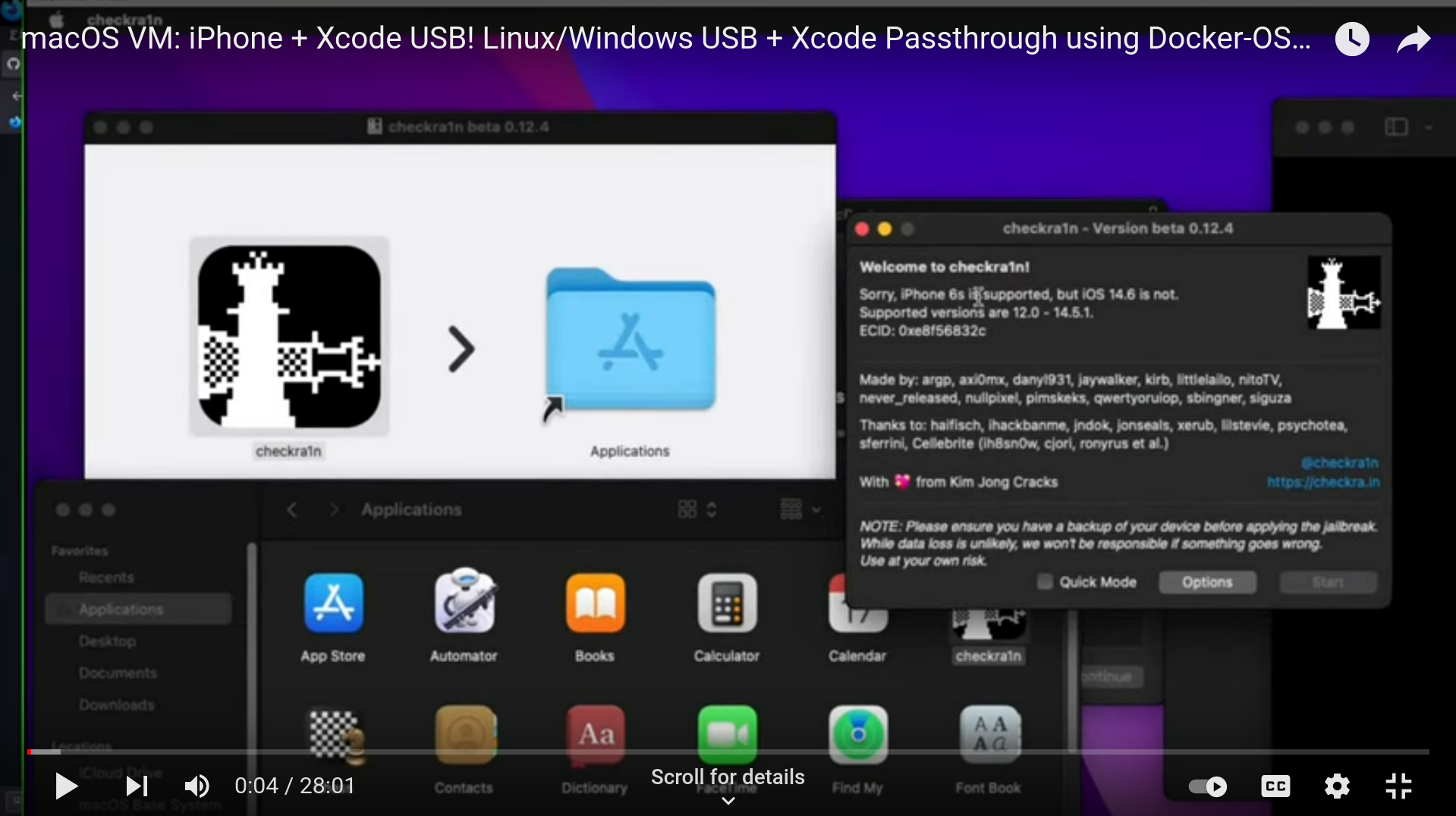The height and width of the screenshot is (816, 1456).
Task: Launch Automator from Applications
Action: [464, 605]
